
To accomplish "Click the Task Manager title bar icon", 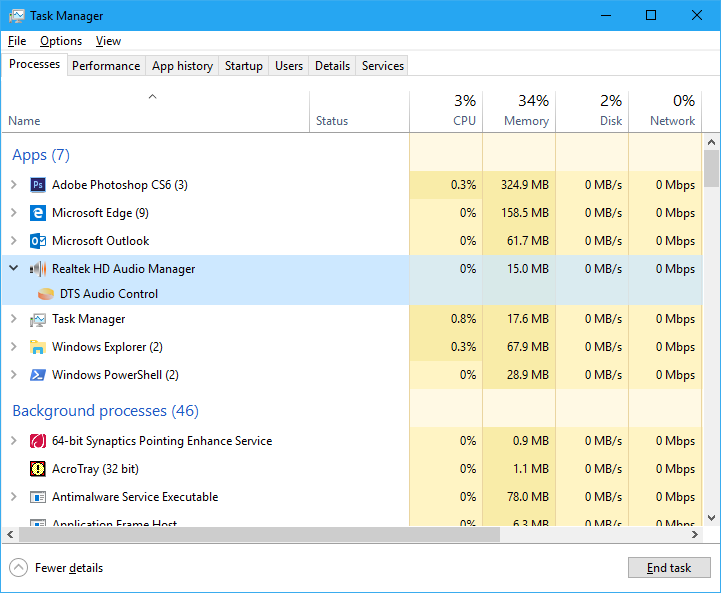I will click(17, 16).
